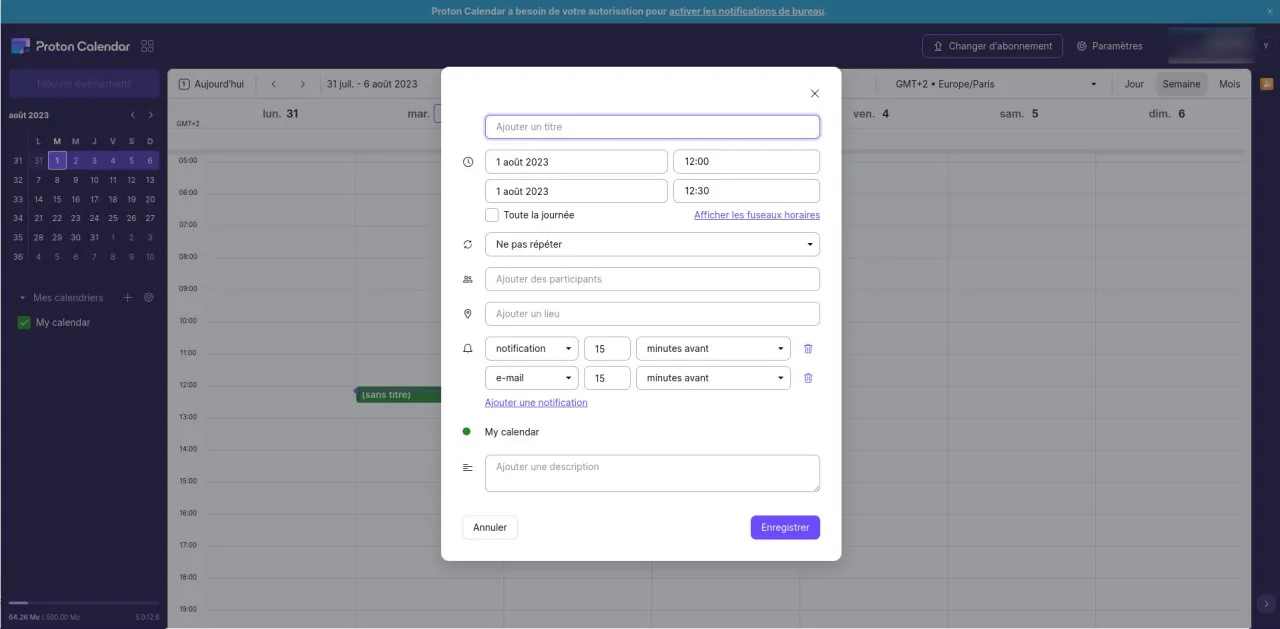Open the Proton apps grid icon

coord(148,46)
